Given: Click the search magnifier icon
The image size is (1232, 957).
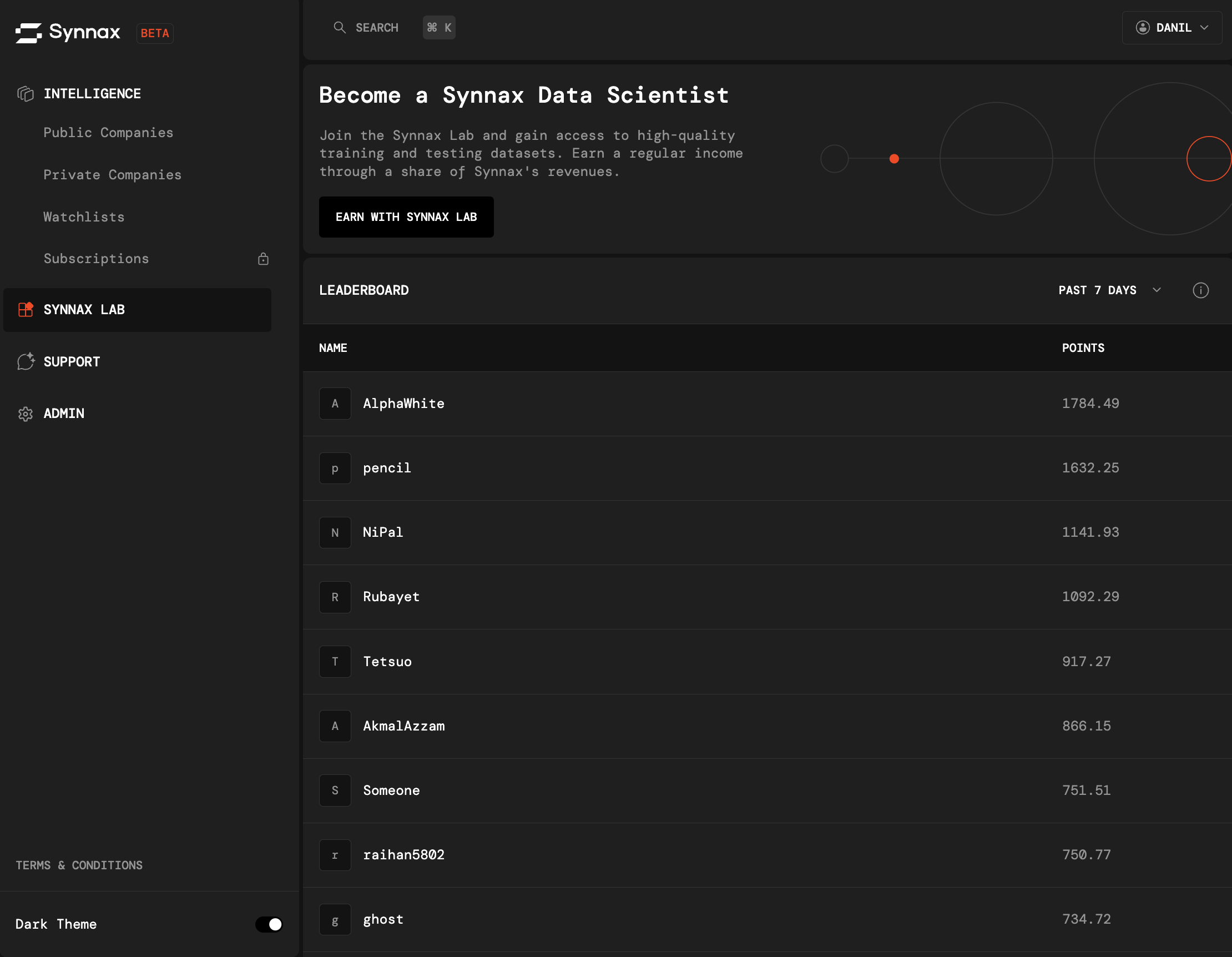Looking at the screenshot, I should pos(339,28).
